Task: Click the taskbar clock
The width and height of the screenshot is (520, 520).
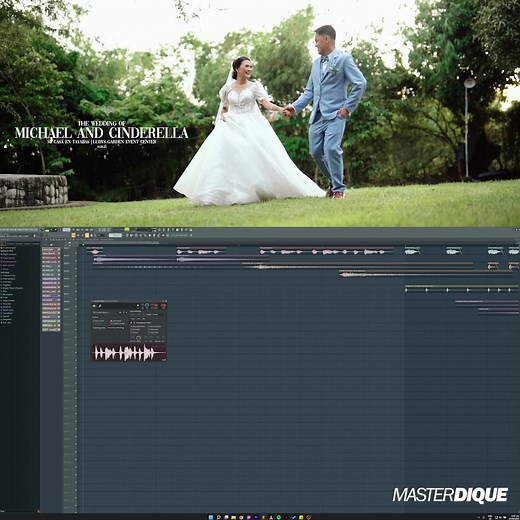Action: pyautogui.click(x=514, y=517)
